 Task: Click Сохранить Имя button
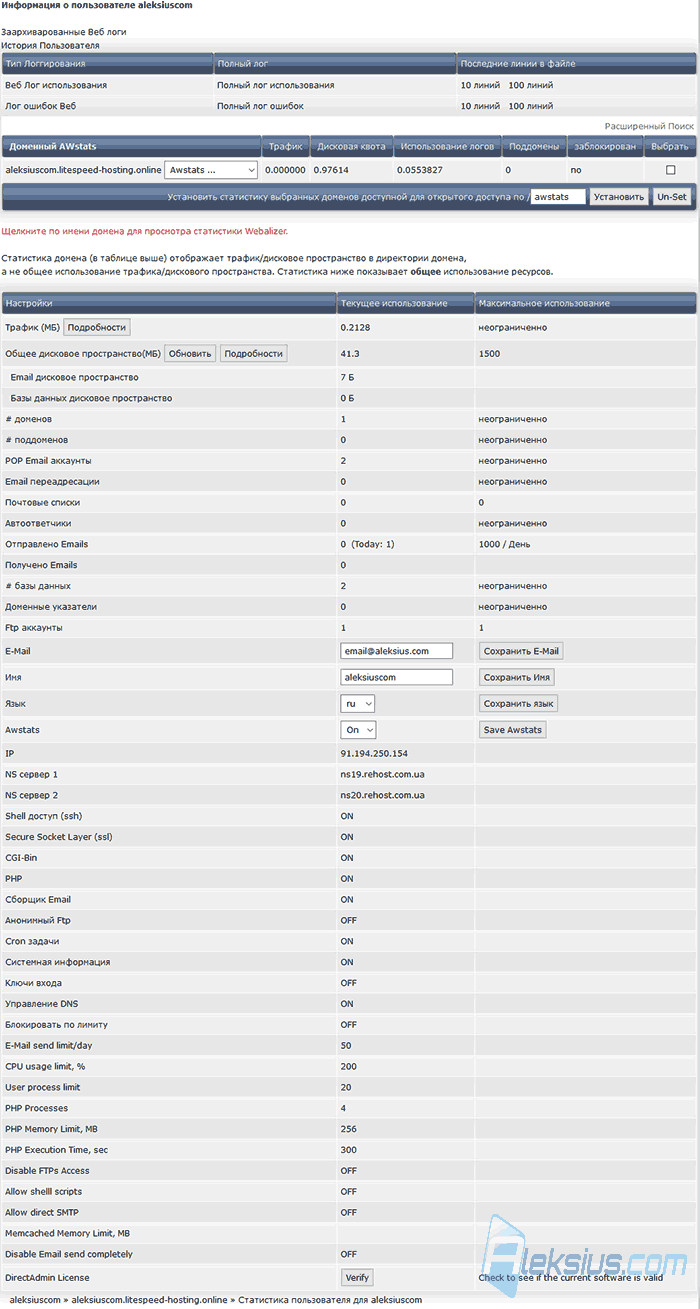[x=516, y=677]
